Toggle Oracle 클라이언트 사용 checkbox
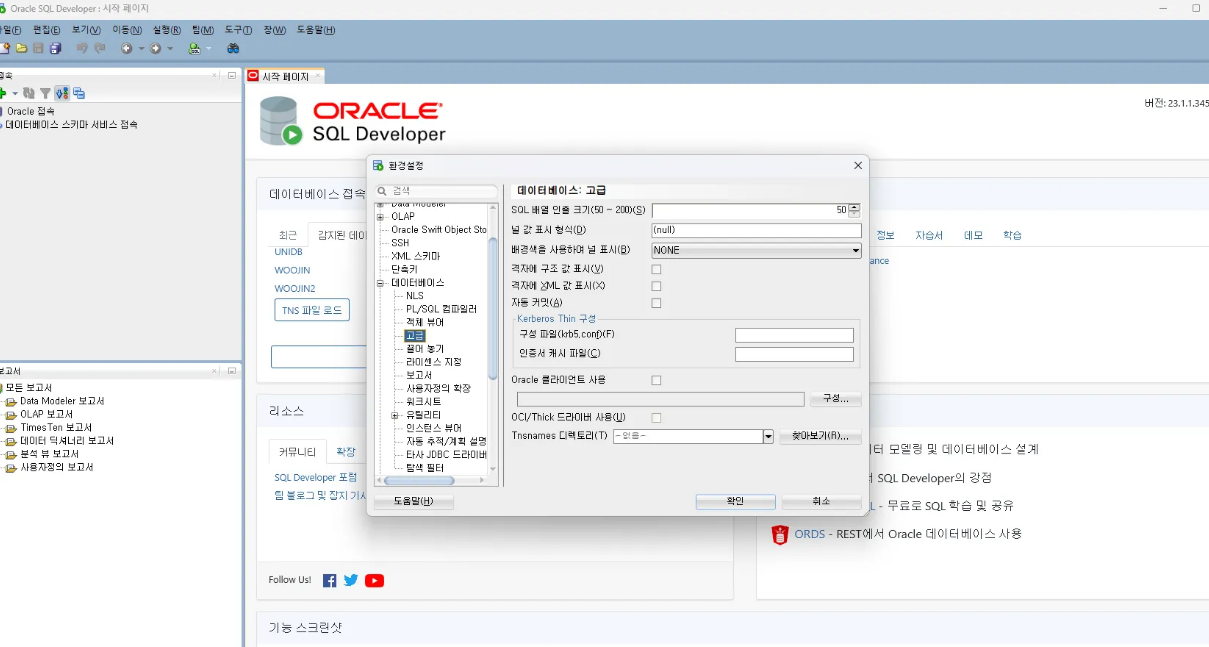 (656, 380)
